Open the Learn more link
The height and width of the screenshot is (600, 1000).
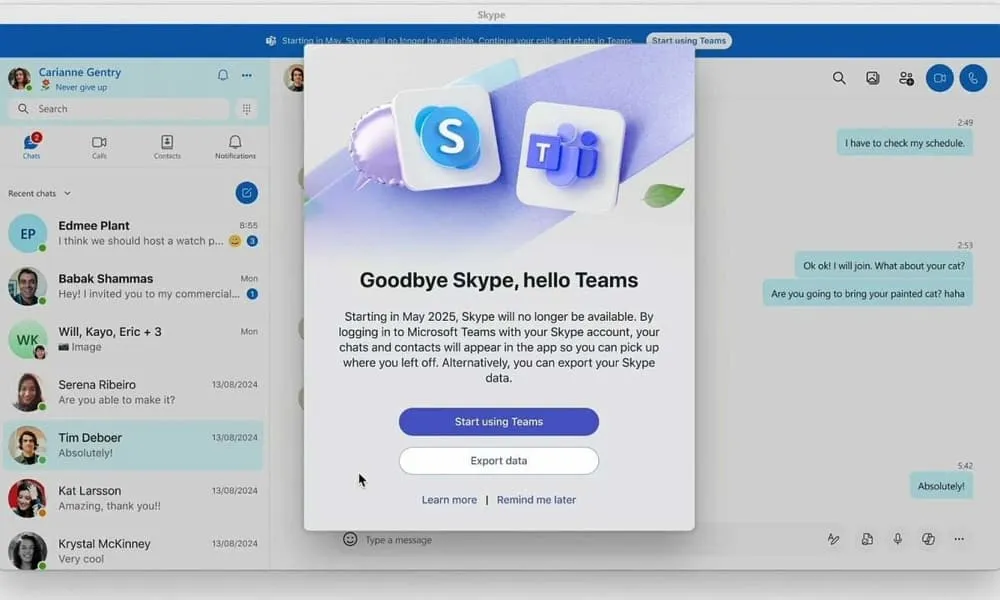click(449, 500)
